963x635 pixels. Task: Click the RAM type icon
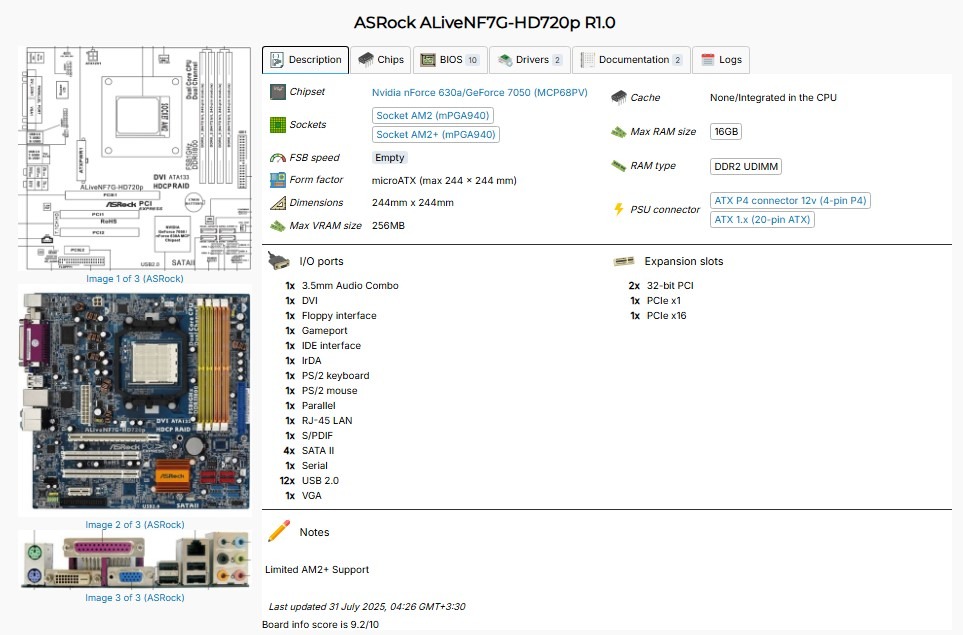coord(618,166)
